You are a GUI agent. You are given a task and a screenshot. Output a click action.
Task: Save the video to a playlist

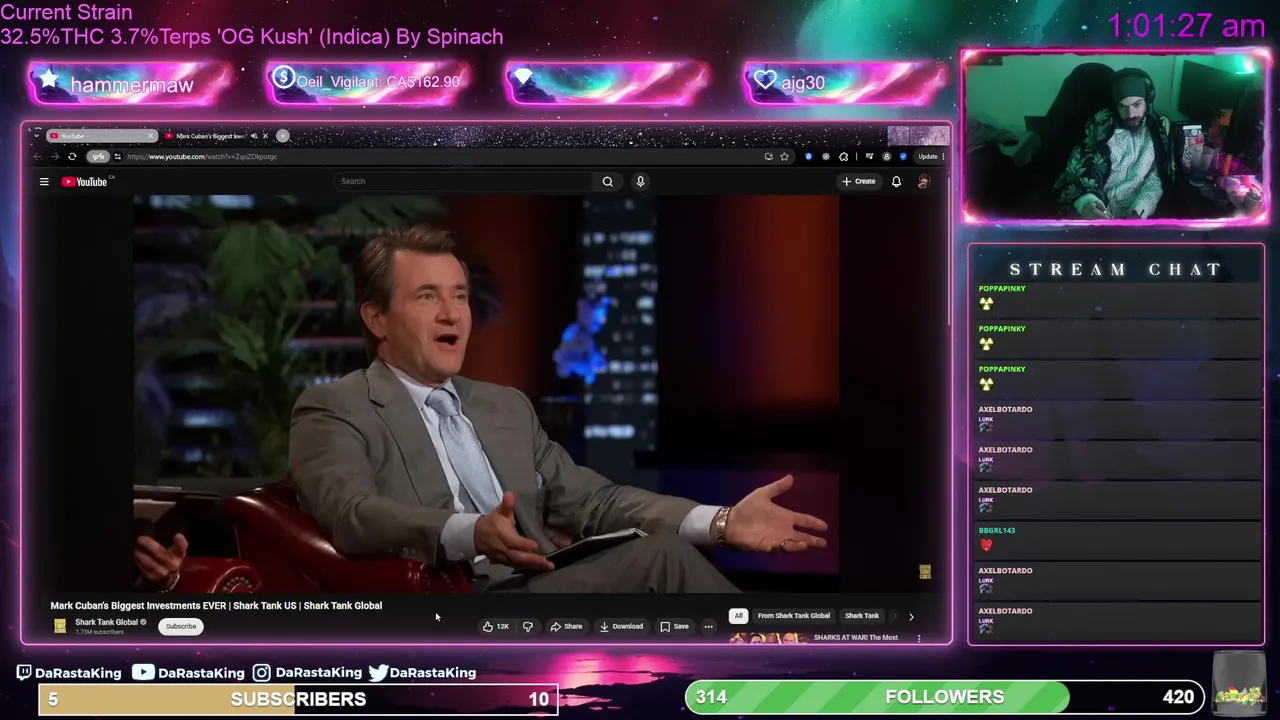[674, 626]
